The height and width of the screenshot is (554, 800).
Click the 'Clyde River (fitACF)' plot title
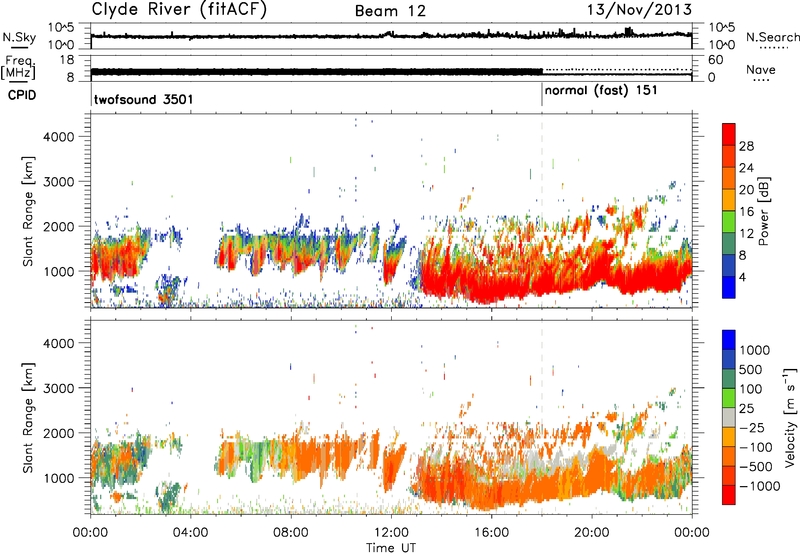179,9
